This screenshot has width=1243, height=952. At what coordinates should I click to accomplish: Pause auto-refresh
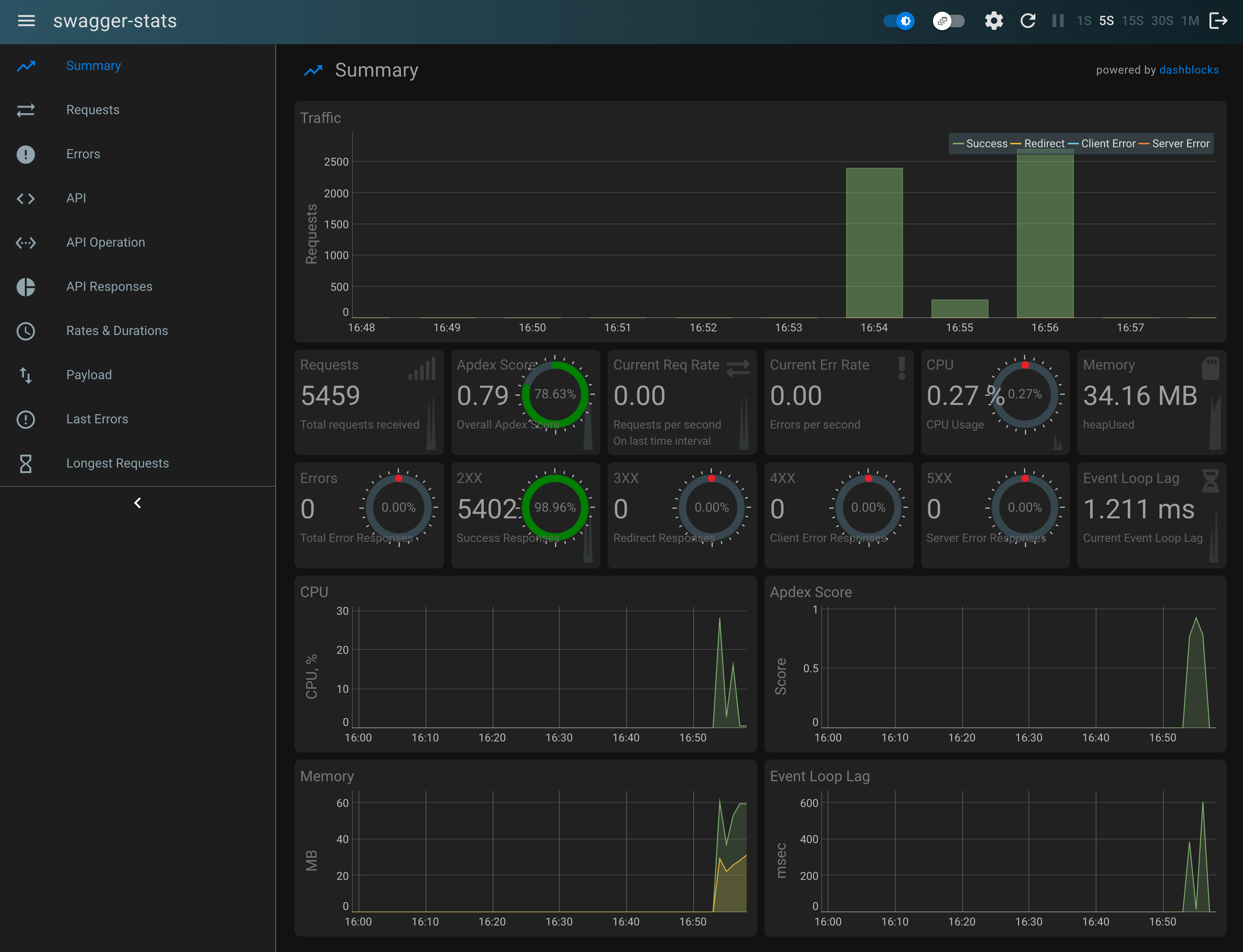1058,21
